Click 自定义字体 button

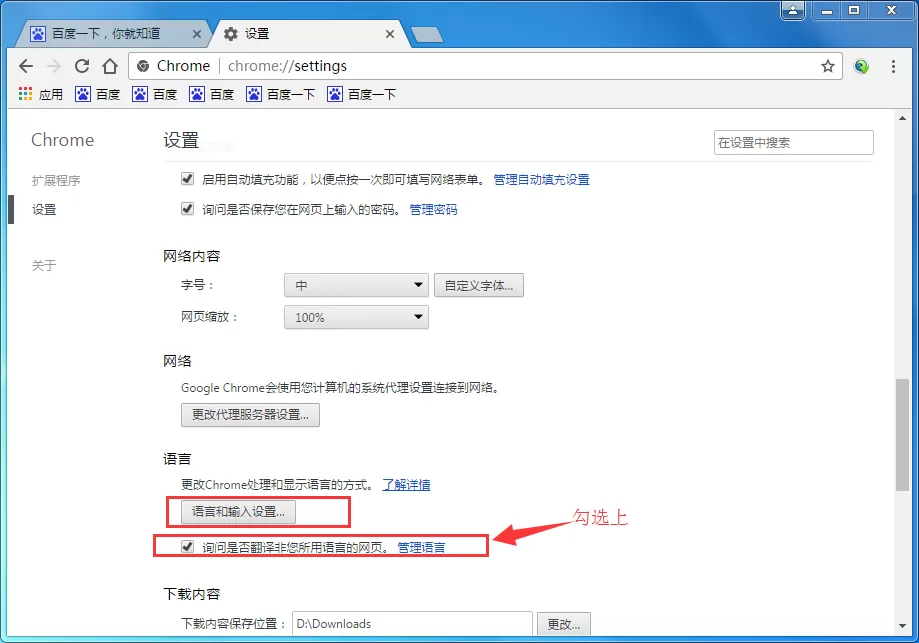pyautogui.click(x=479, y=285)
